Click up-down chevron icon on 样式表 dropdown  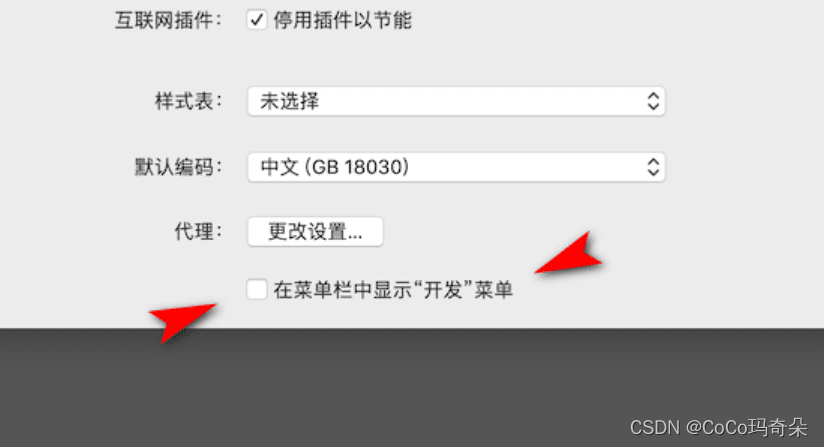coord(653,101)
